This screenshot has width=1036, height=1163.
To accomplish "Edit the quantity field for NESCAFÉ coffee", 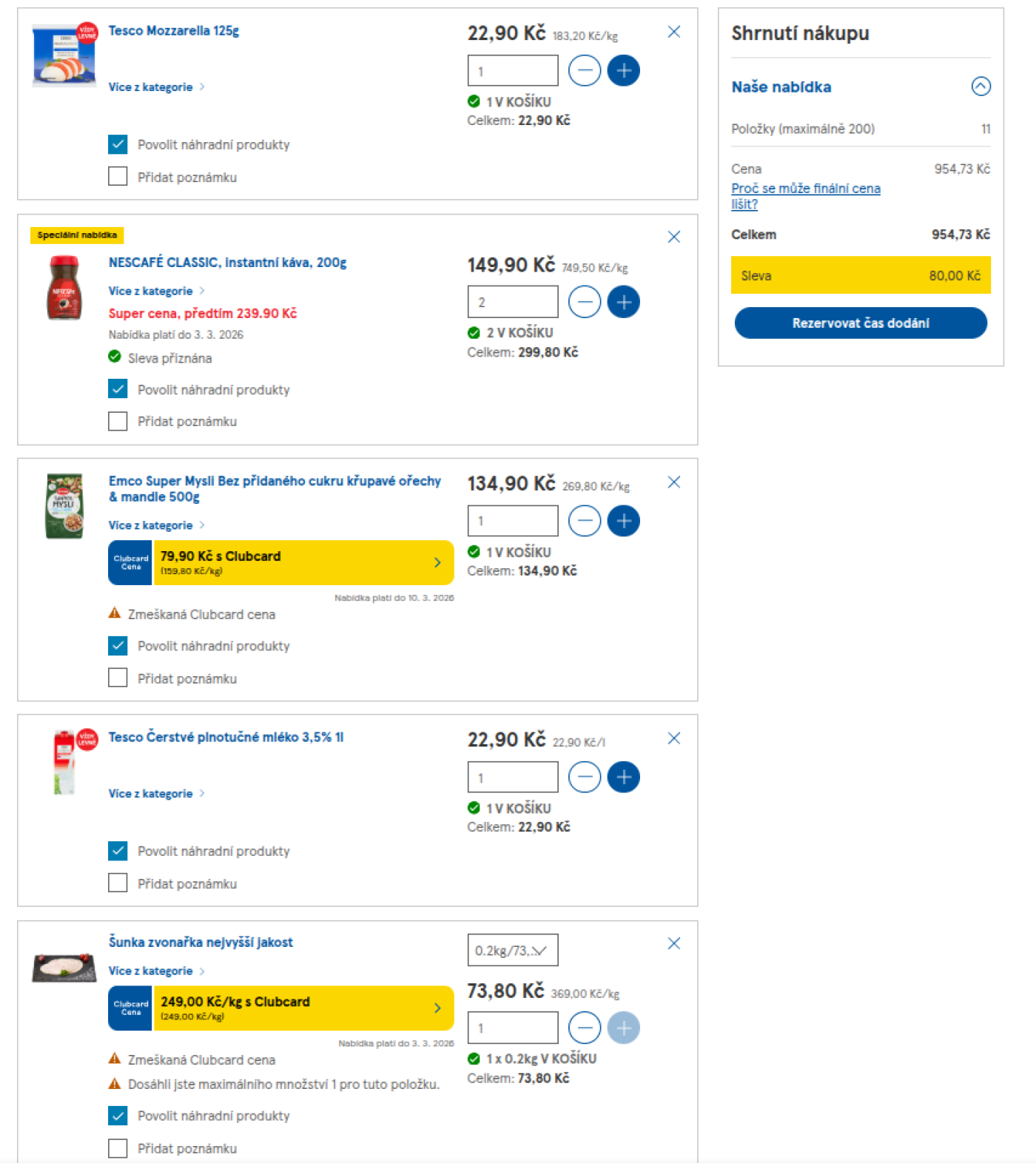I will [x=513, y=301].
